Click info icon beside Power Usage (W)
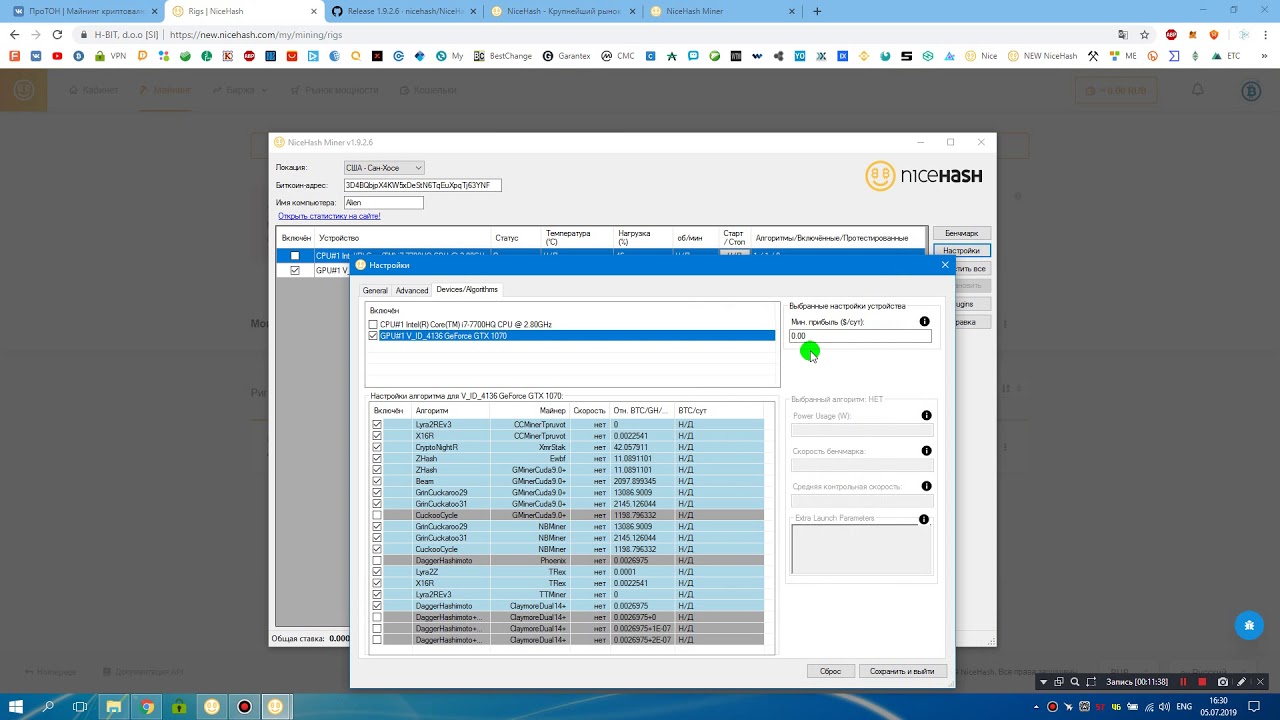 (926, 416)
